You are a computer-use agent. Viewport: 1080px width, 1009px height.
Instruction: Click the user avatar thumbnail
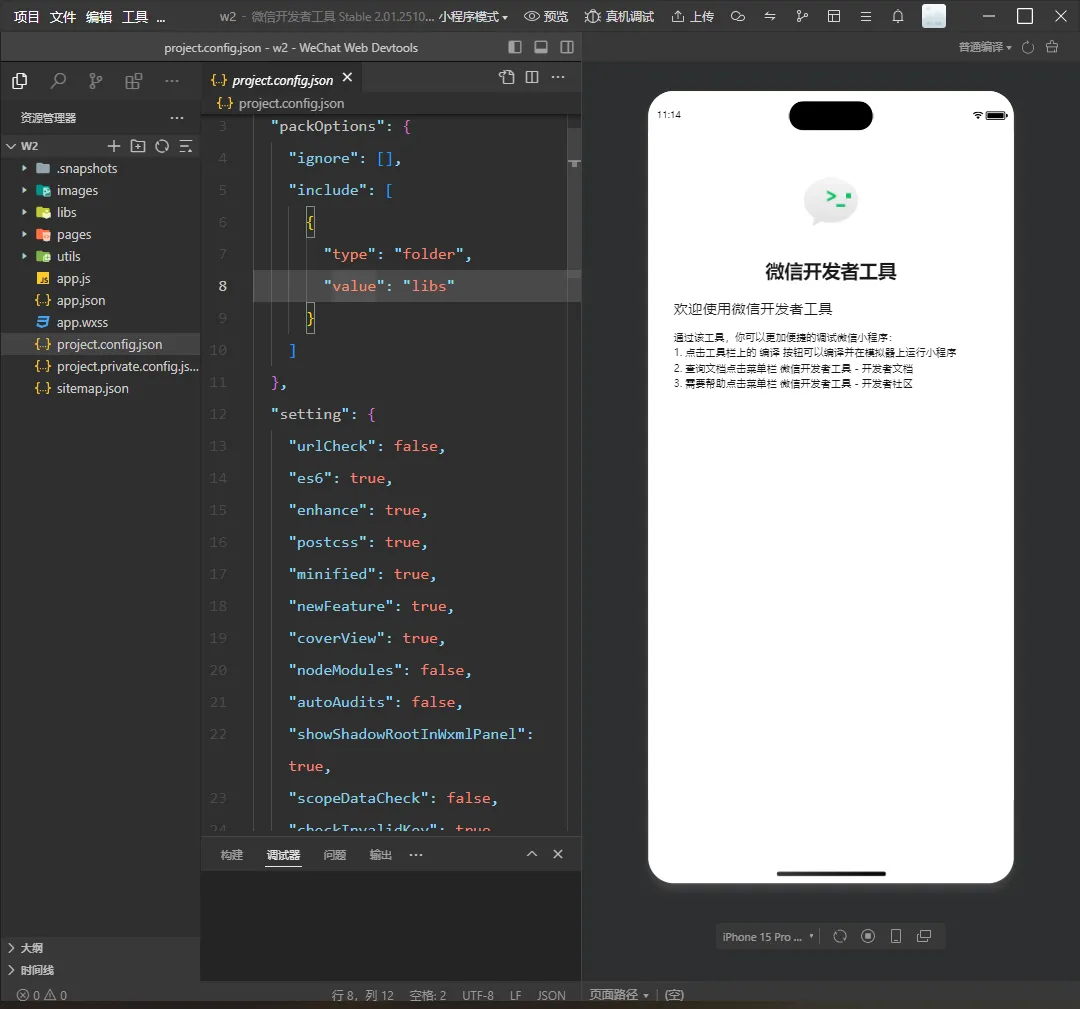click(x=933, y=16)
